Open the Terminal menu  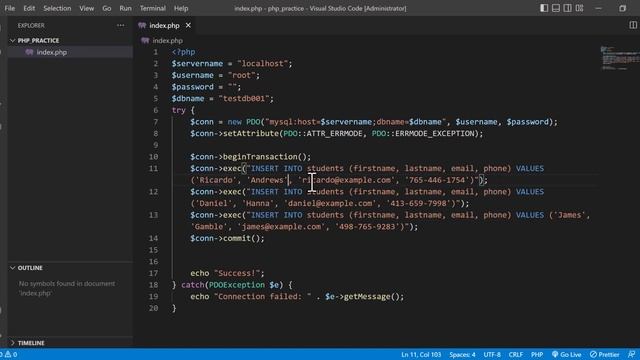coord(153,8)
